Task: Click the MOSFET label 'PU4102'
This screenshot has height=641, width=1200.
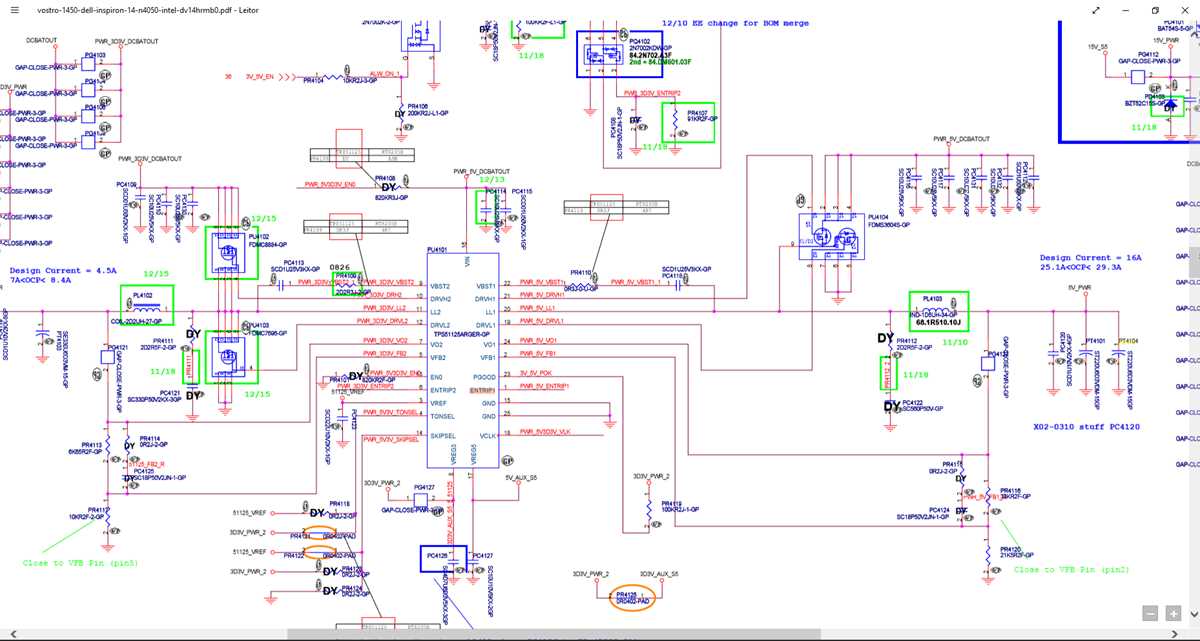Action: pos(258,237)
